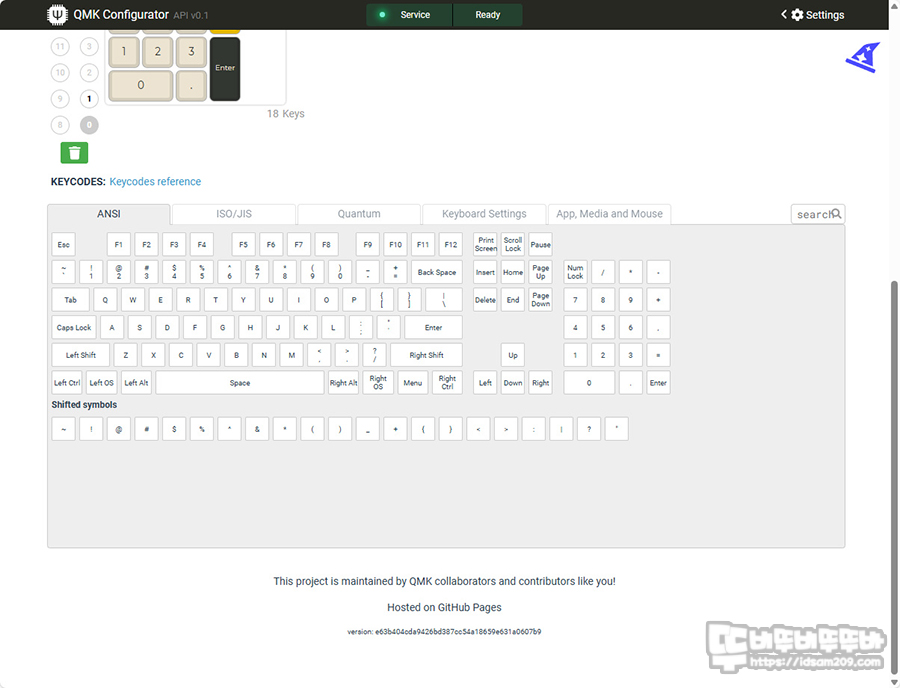Open the Quantum tab
The image size is (900, 688).
pos(359,214)
